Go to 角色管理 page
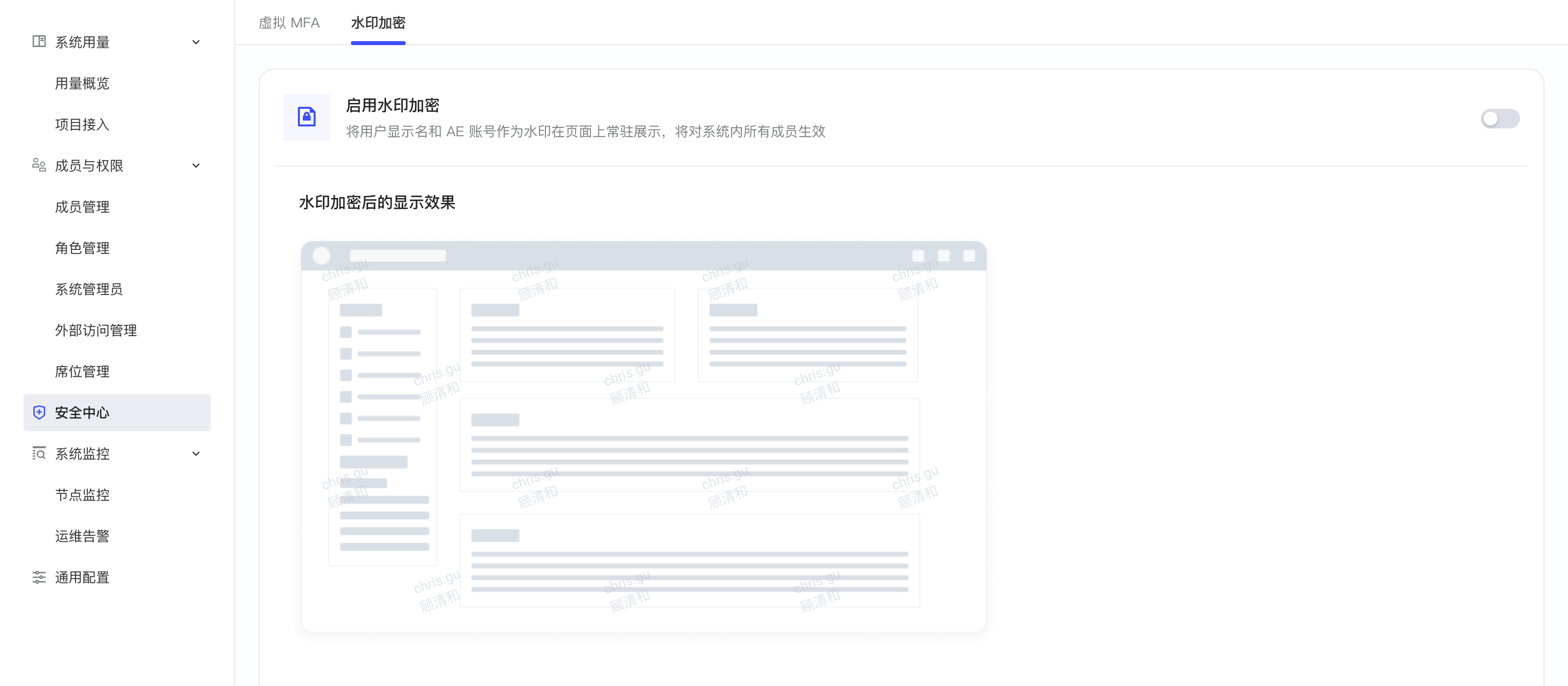The image size is (1568, 686). tap(82, 248)
